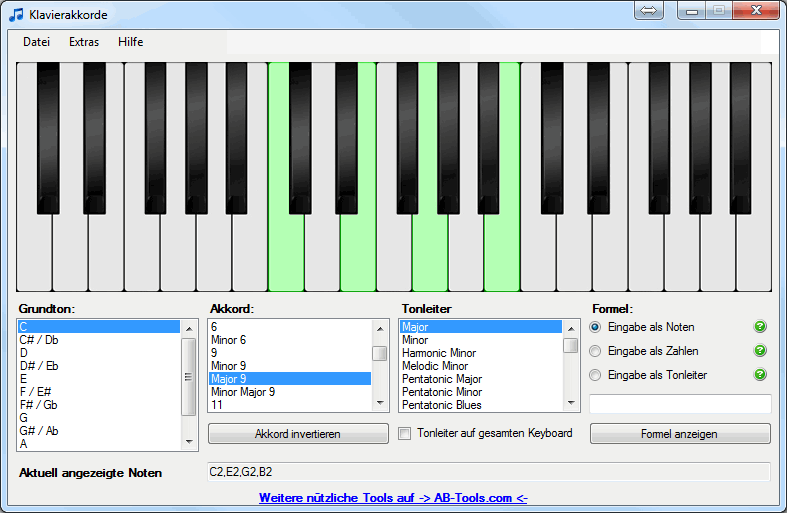787x513 pixels.
Task: Select E in Grundton list
Action: (99, 379)
